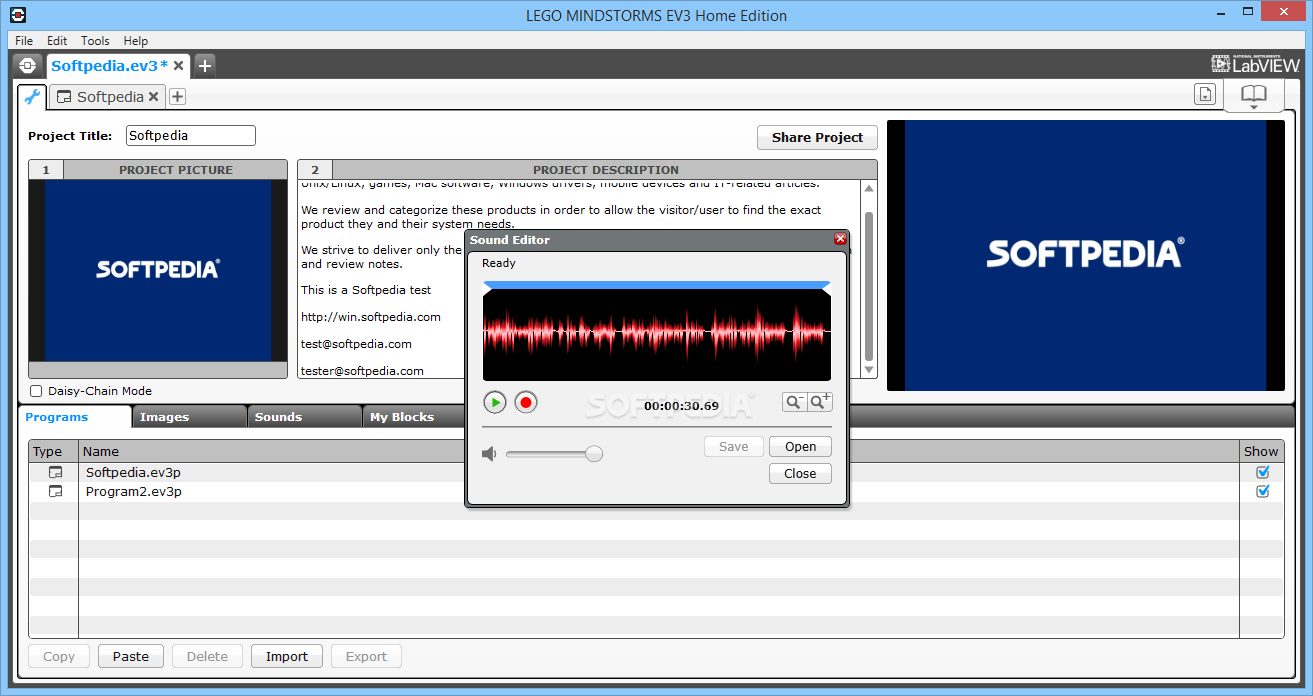
Task: Click the http://win.softpedia.com text
Action: [x=371, y=317]
